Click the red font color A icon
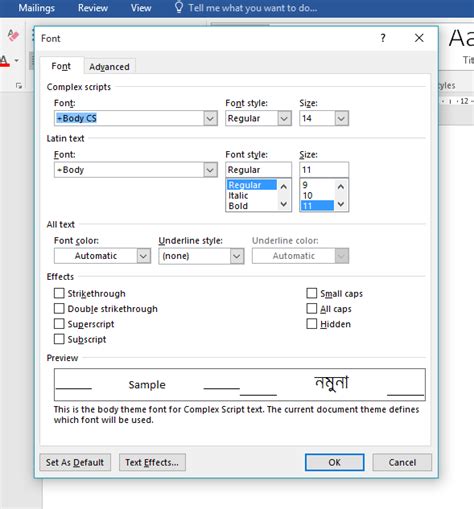Image resolution: width=474 pixels, height=509 pixels. 4,61
